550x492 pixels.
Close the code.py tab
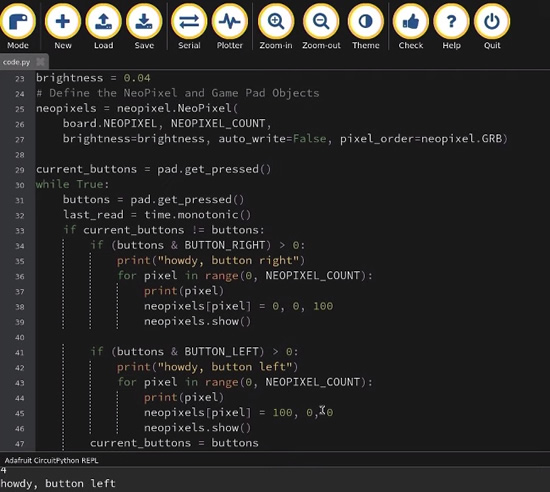(x=41, y=62)
